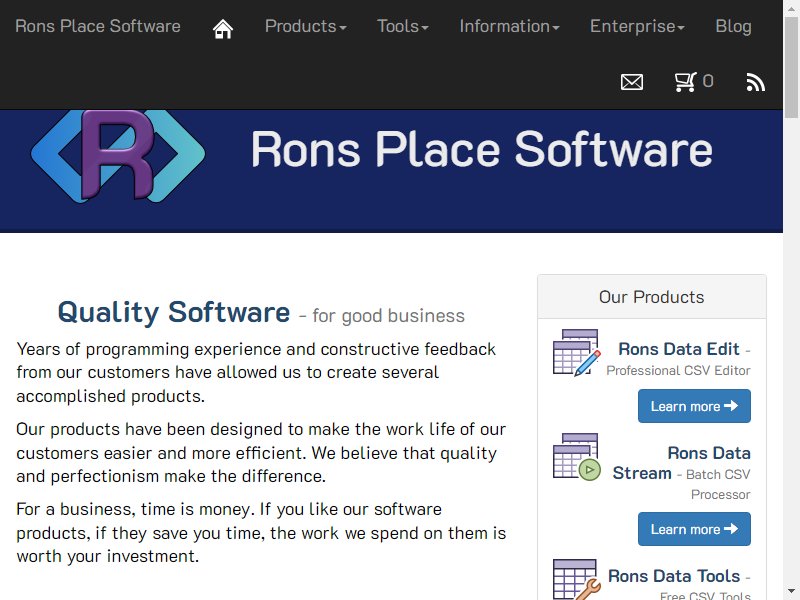The height and width of the screenshot is (600, 800).
Task: Go to the Home house icon
Action: 222,29
